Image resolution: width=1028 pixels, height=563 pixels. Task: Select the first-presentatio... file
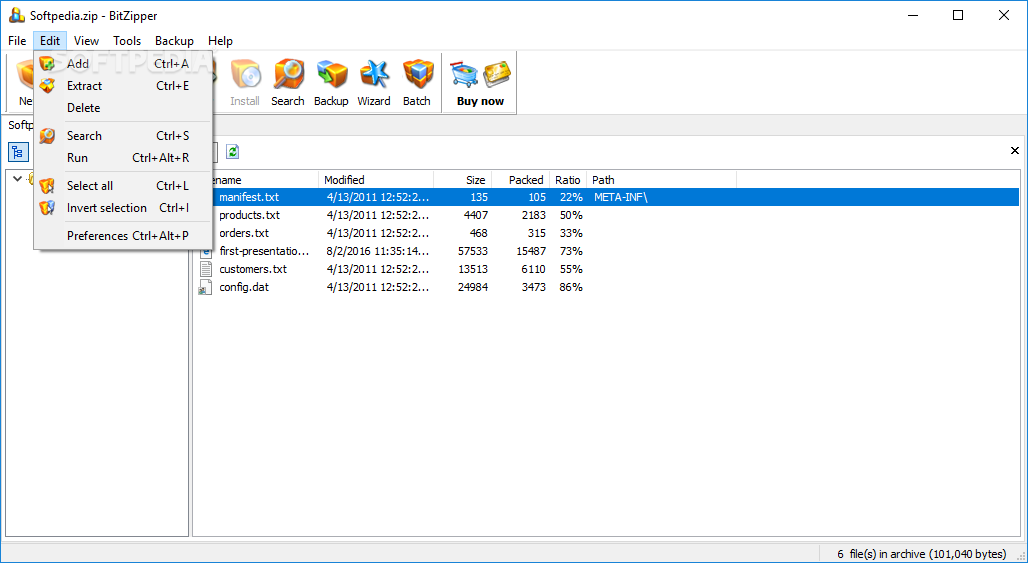pos(264,251)
